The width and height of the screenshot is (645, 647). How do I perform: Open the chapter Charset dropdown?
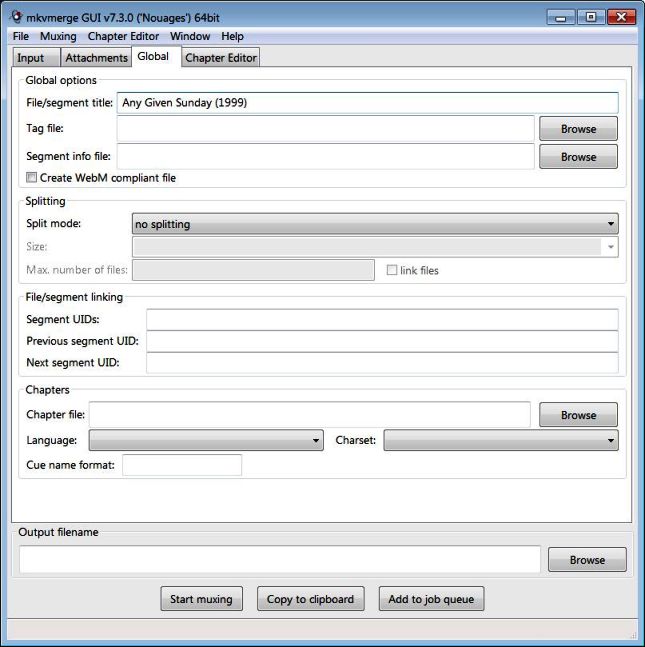501,440
